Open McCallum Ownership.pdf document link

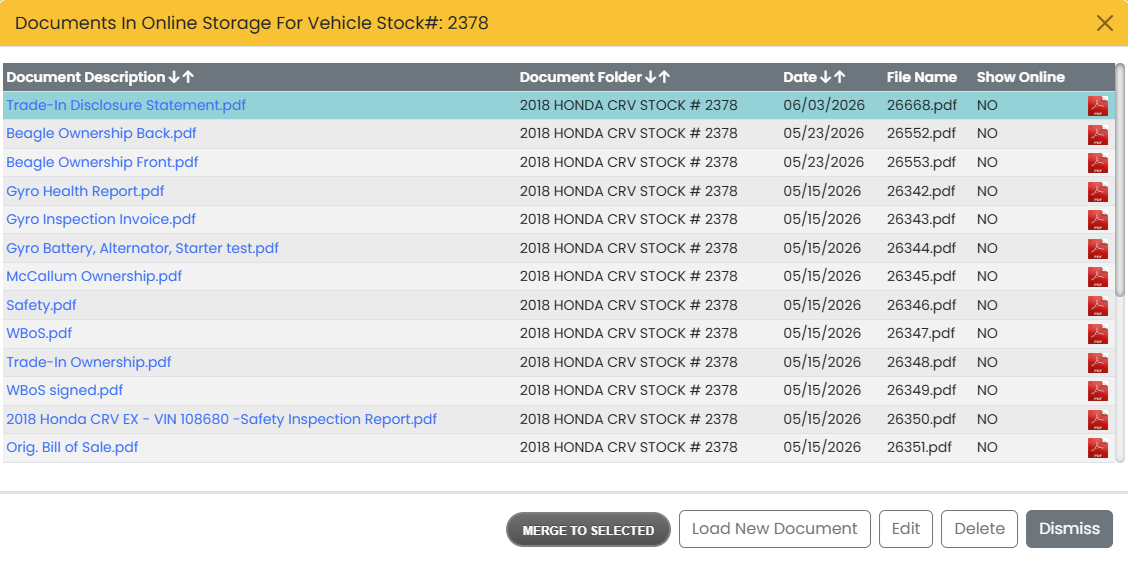click(x=94, y=276)
